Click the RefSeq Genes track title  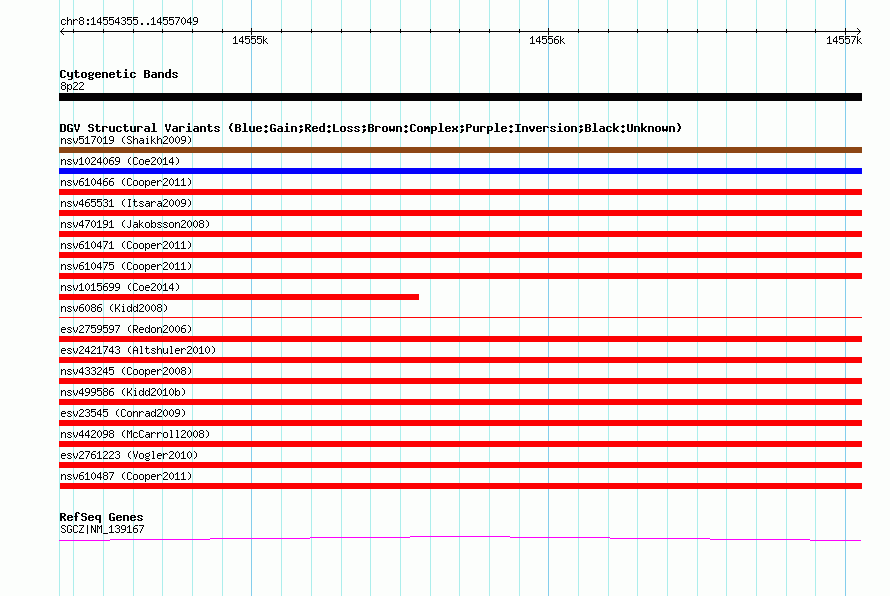click(x=101, y=517)
